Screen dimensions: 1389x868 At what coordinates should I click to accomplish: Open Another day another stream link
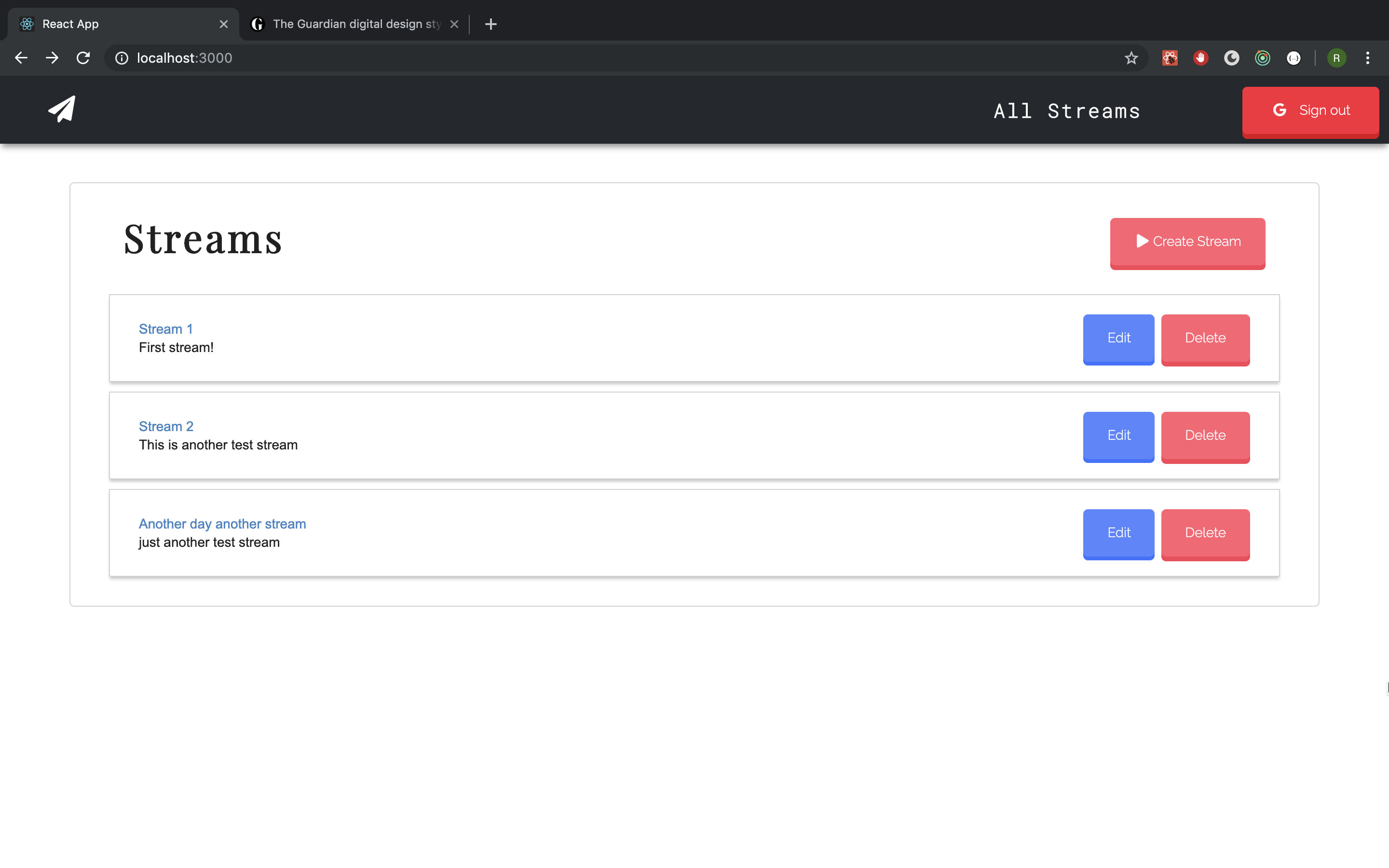[x=222, y=524]
